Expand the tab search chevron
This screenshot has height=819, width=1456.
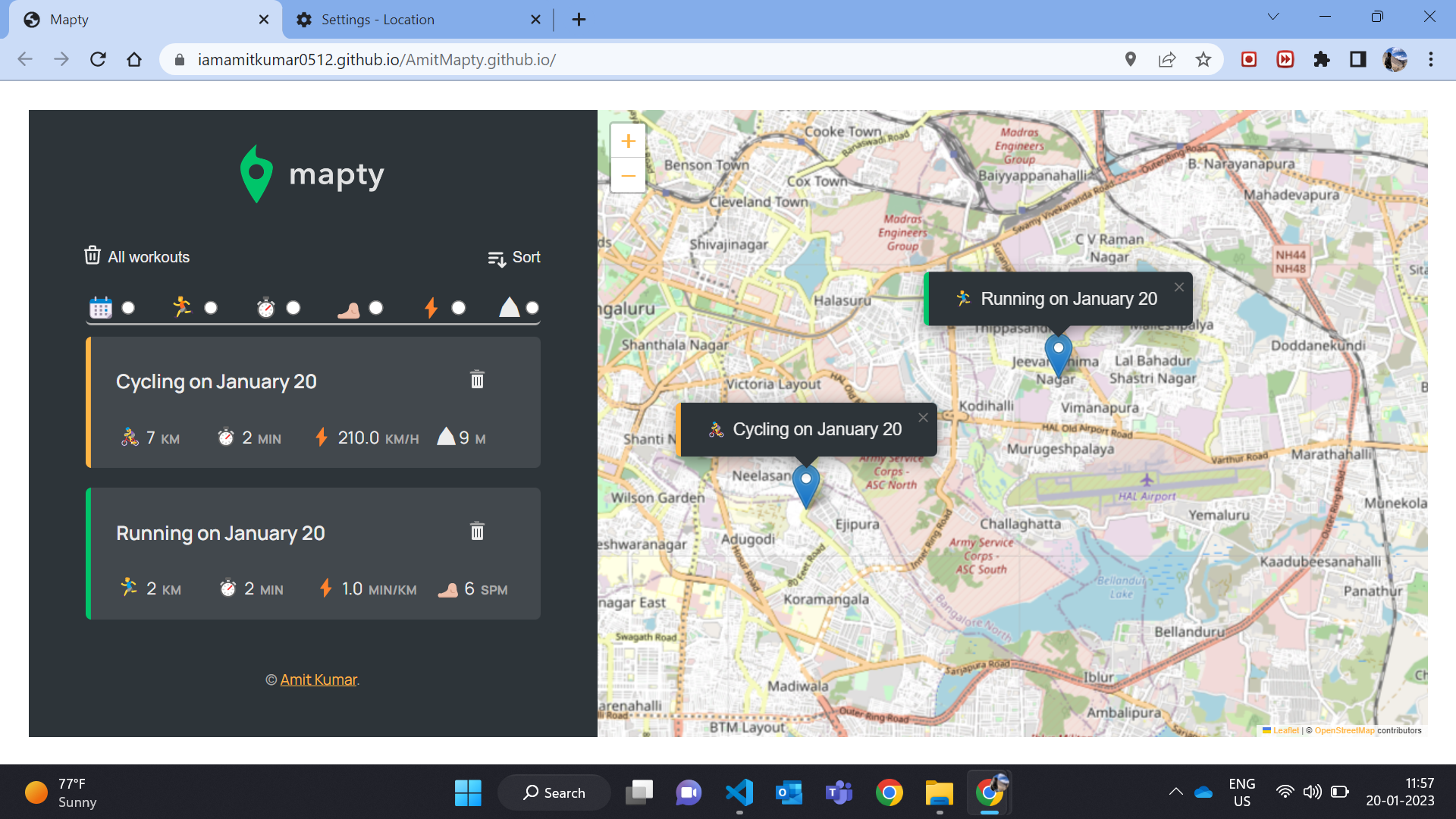click(x=1273, y=17)
